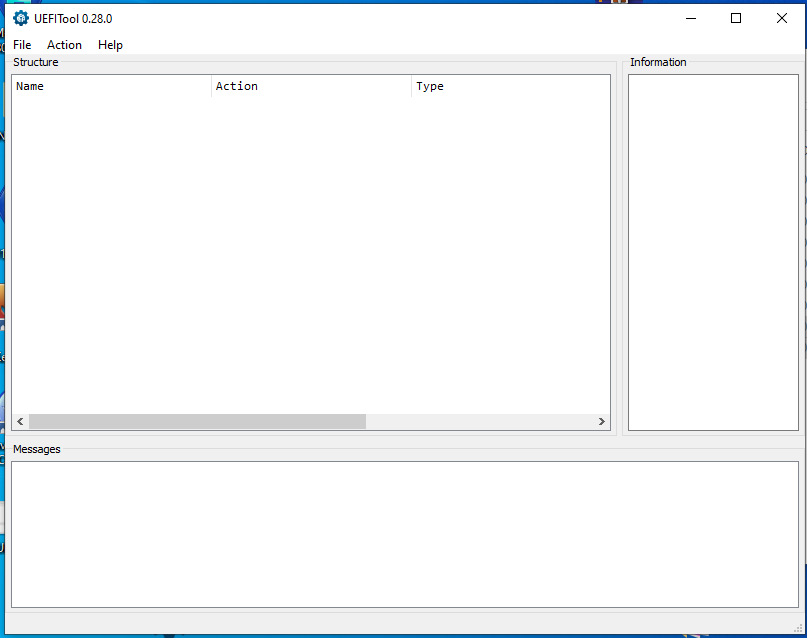The width and height of the screenshot is (807, 638).
Task: Click the UEFITool 0.28.0 title bar text
Action: (x=73, y=18)
